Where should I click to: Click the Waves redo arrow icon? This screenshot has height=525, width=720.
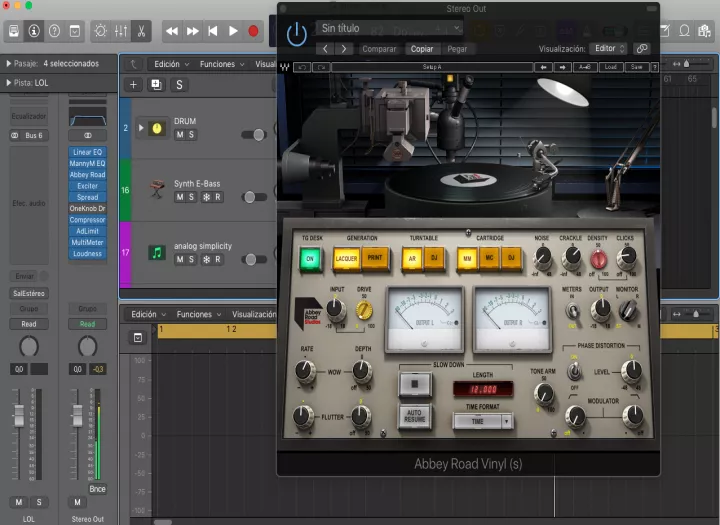(321, 67)
